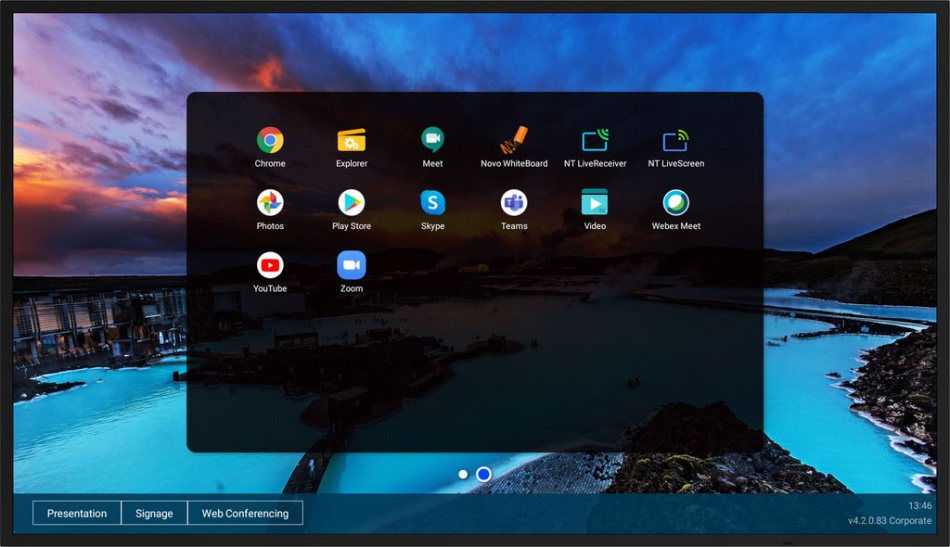Screen dimensions: 950x547
Task: Launch the Zoom app
Action: point(351,265)
